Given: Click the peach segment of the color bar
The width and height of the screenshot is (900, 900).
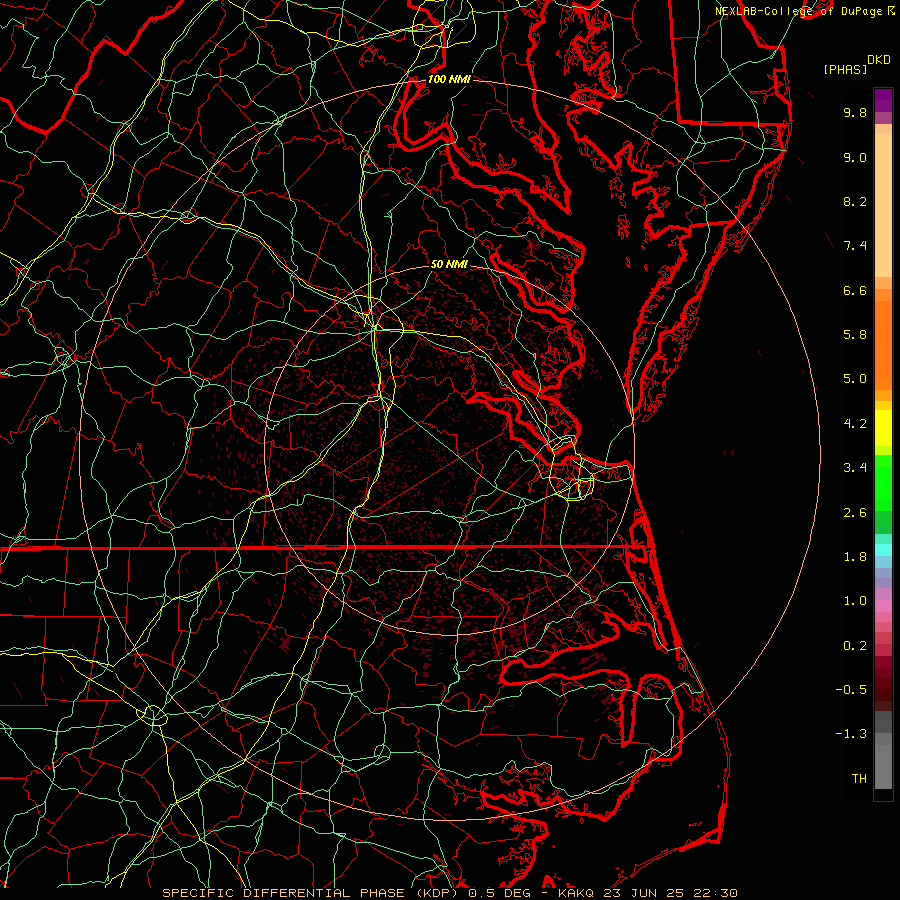Looking at the screenshot, I should pos(883,205).
